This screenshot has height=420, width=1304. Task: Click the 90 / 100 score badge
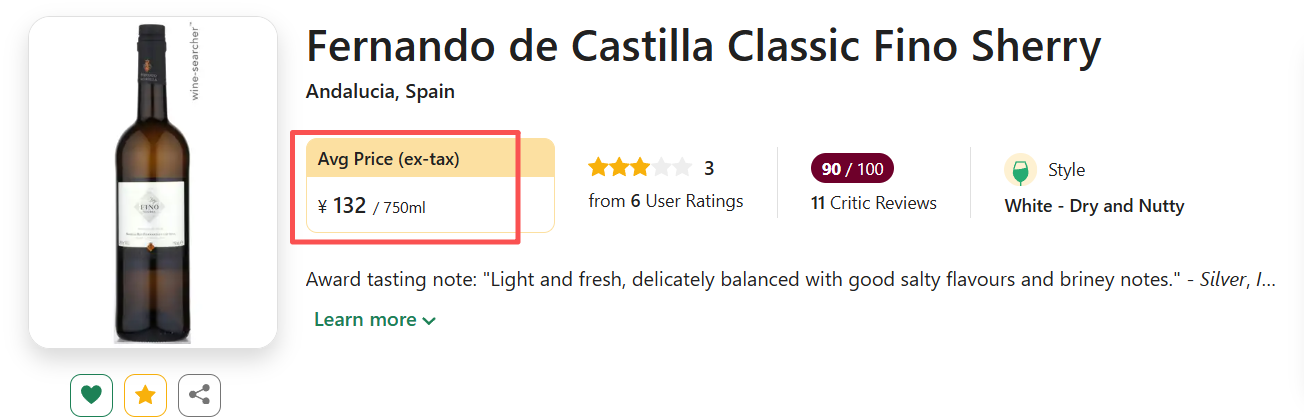tap(852, 169)
